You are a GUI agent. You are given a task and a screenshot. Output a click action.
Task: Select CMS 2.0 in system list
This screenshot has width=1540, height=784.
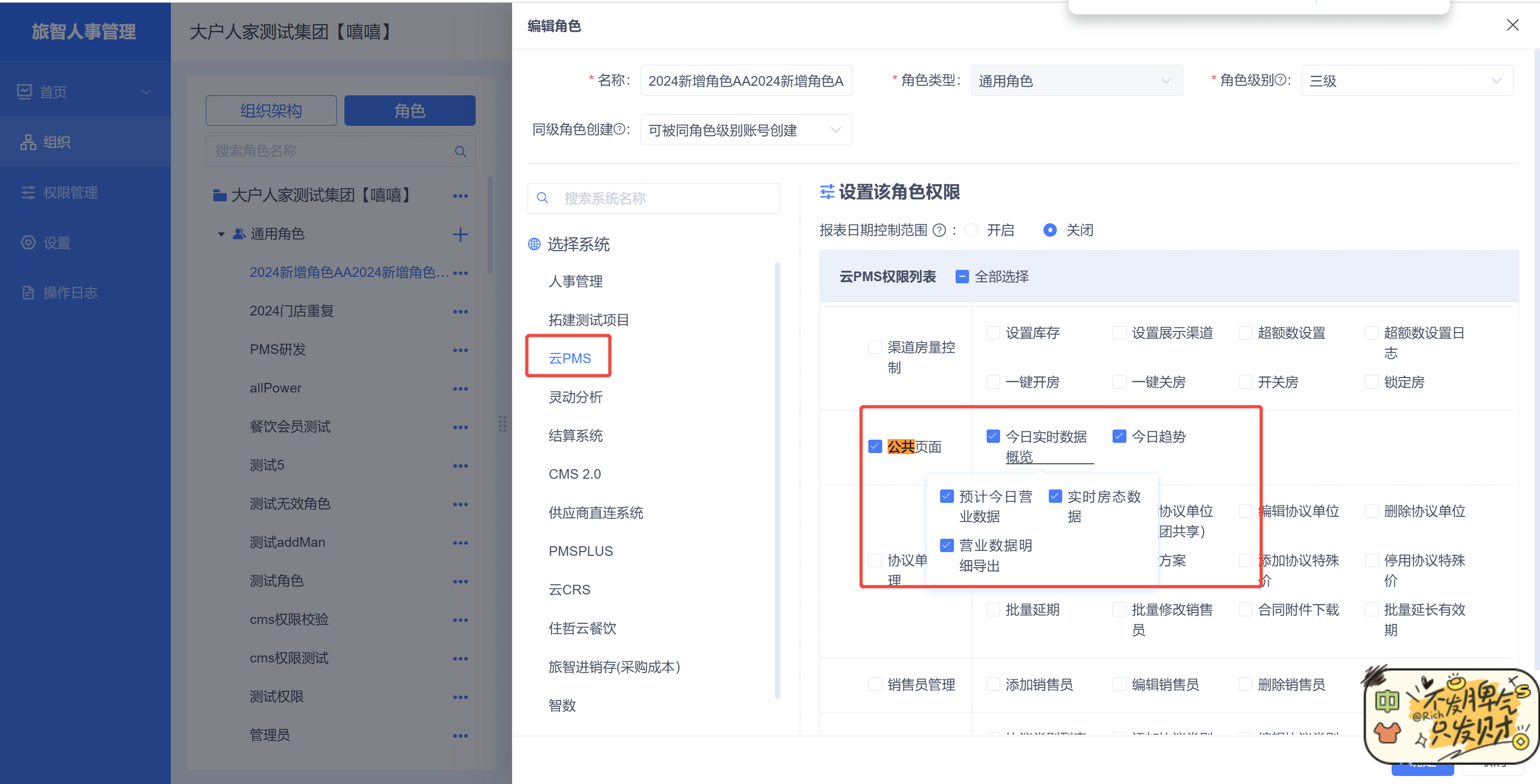point(575,474)
